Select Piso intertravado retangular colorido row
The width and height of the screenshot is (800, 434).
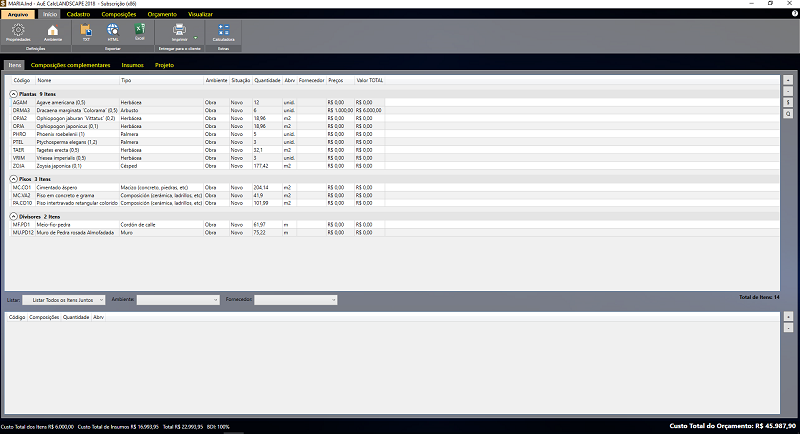pos(395,203)
